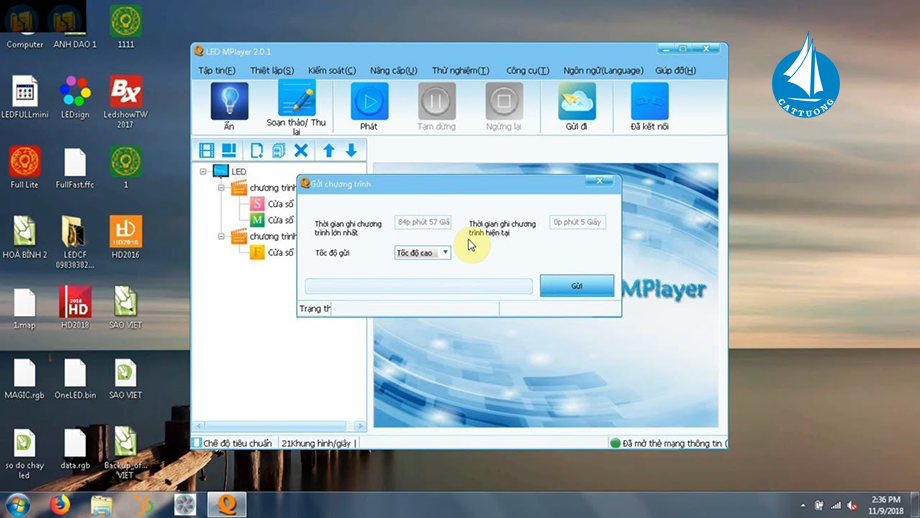Screen dimensions: 920x518
Task: Open the Thử nghiệm(T) menu
Action: click(461, 70)
